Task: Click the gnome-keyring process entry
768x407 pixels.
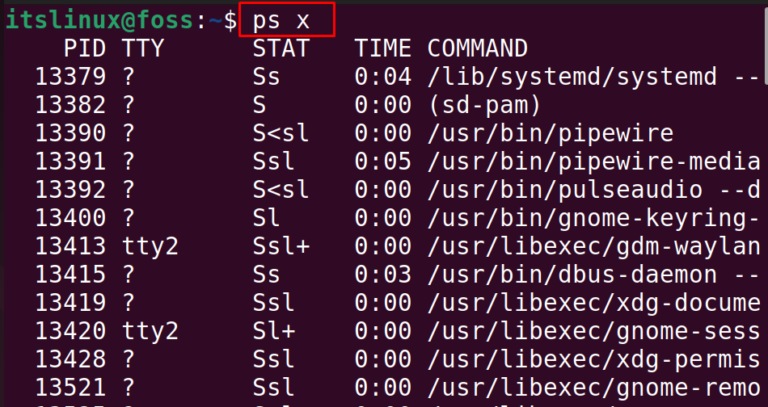Action: pos(594,218)
